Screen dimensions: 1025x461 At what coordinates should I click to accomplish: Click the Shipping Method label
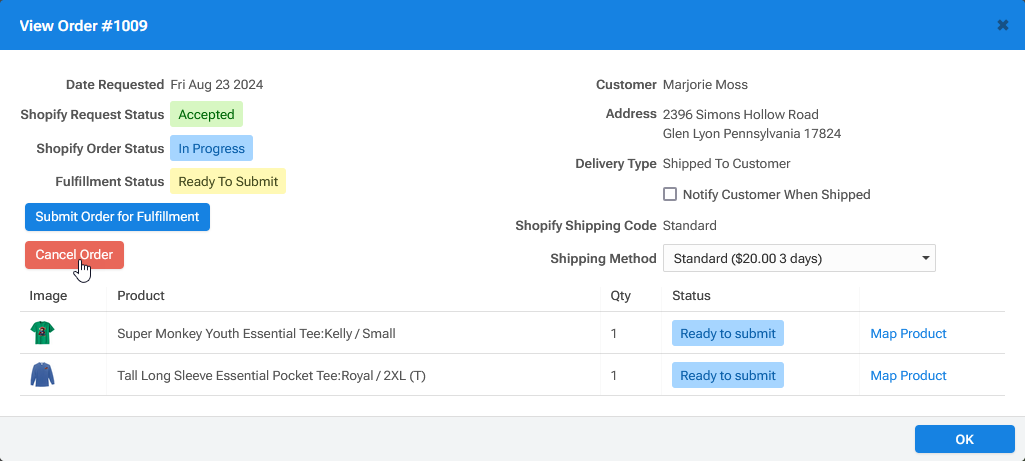[603, 258]
